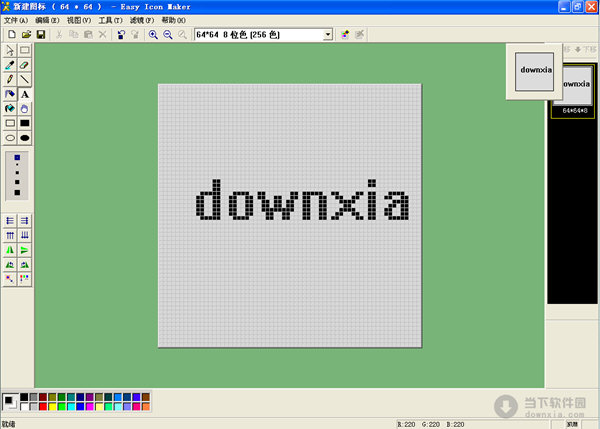Pick the white color swatch
This screenshot has height=429, width=600.
point(24,406)
